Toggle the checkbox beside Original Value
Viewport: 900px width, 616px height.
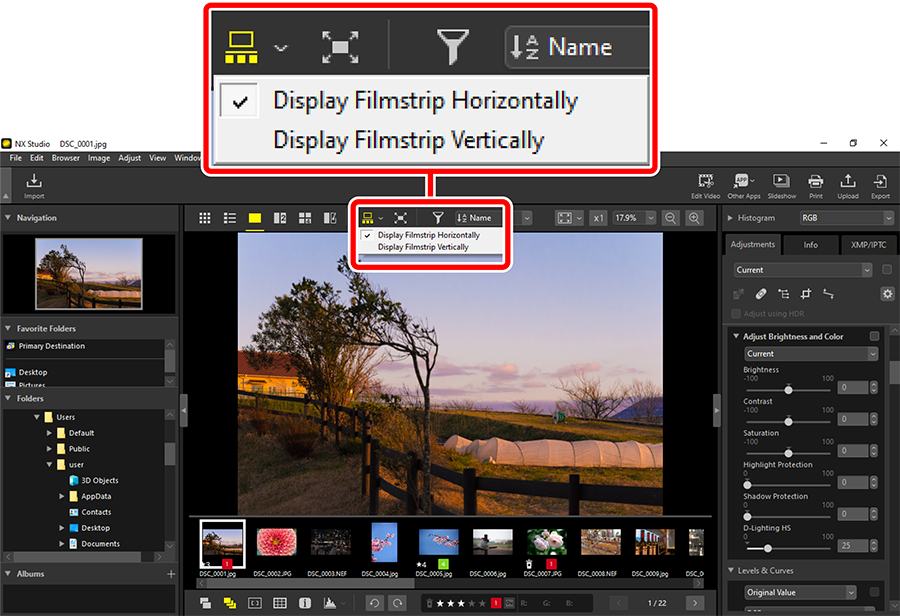pyautogui.click(x=874, y=592)
